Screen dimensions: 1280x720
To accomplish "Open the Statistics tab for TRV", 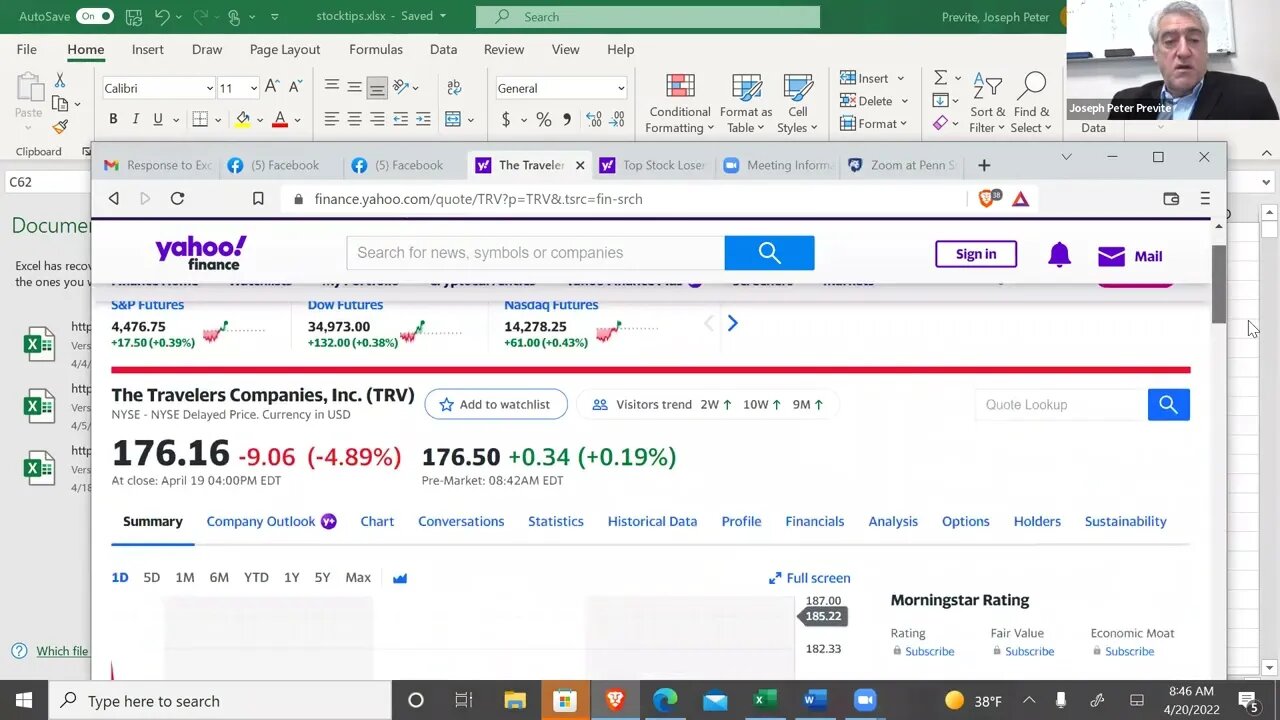I will click(x=556, y=521).
